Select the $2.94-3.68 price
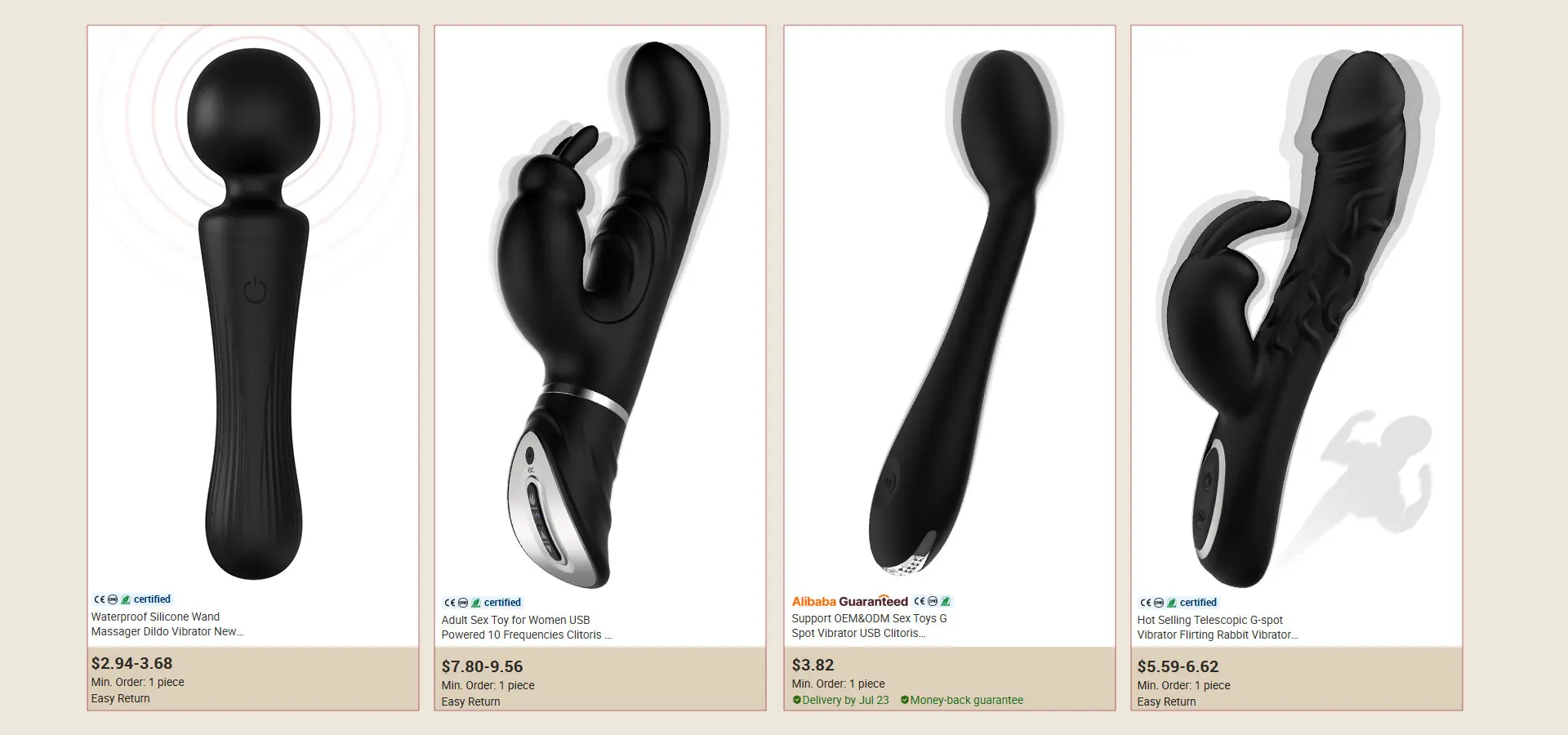The image size is (1568, 735). [x=131, y=663]
